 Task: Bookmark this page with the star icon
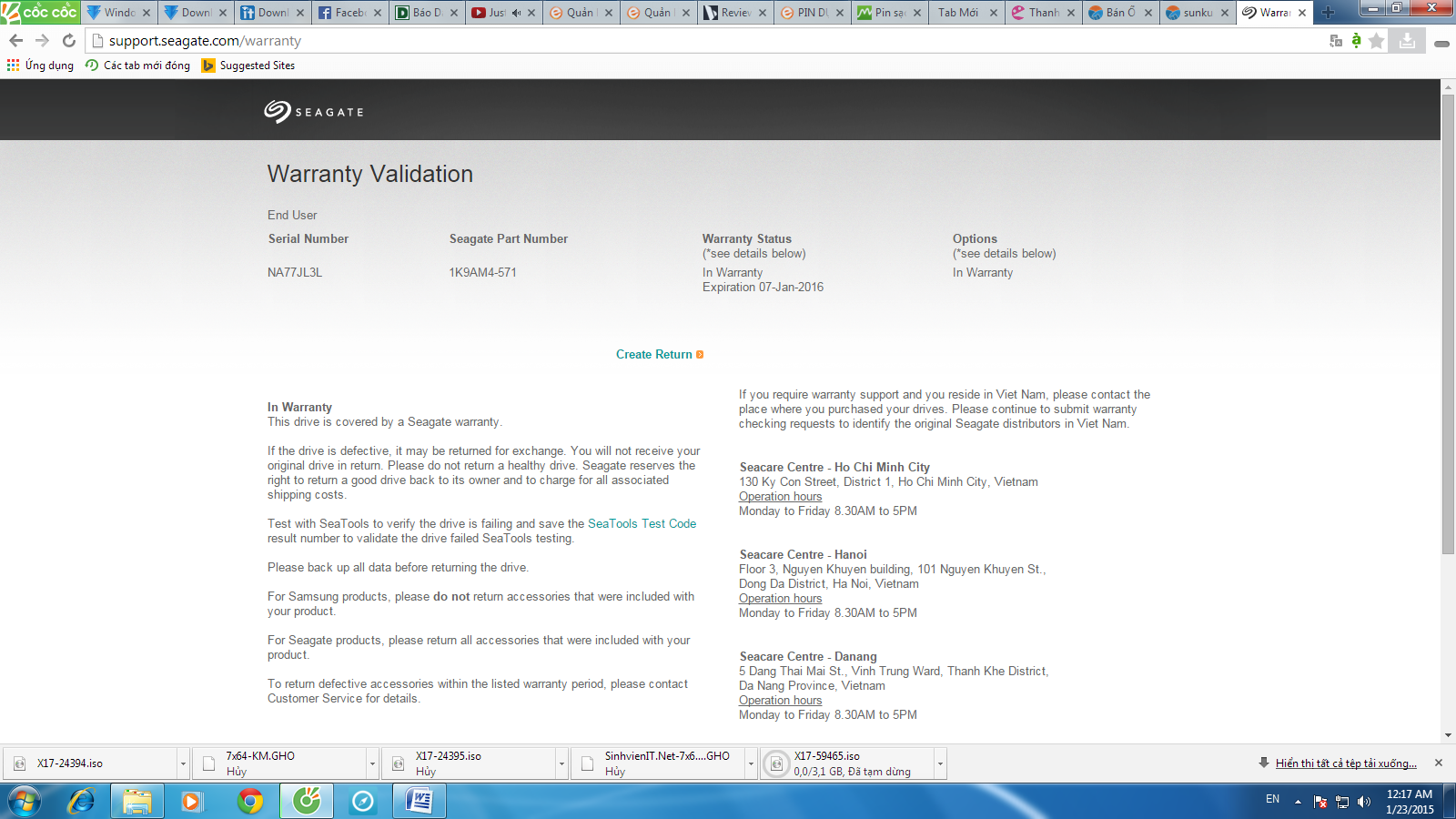point(1377,40)
